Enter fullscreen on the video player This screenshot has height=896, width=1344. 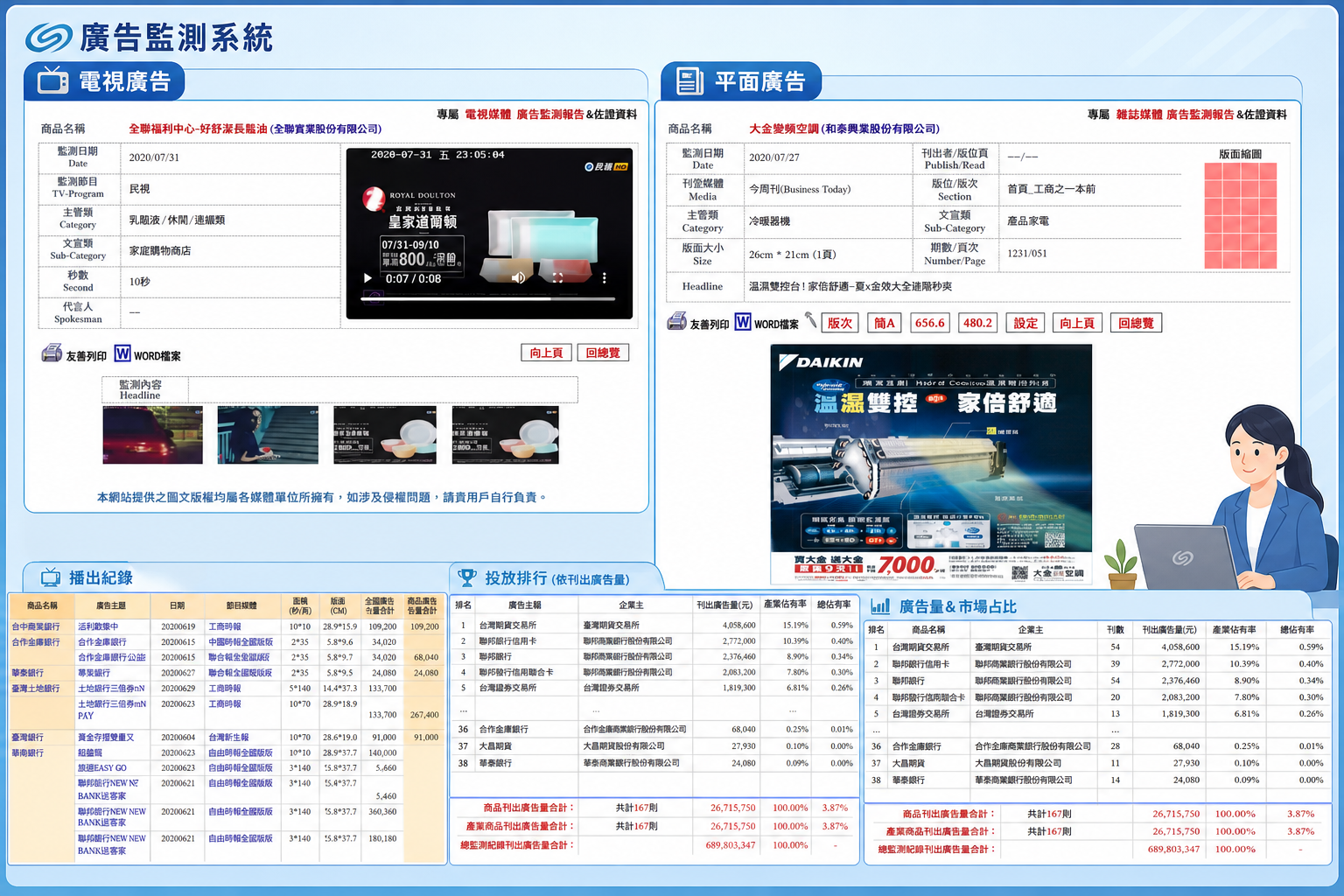(x=557, y=278)
